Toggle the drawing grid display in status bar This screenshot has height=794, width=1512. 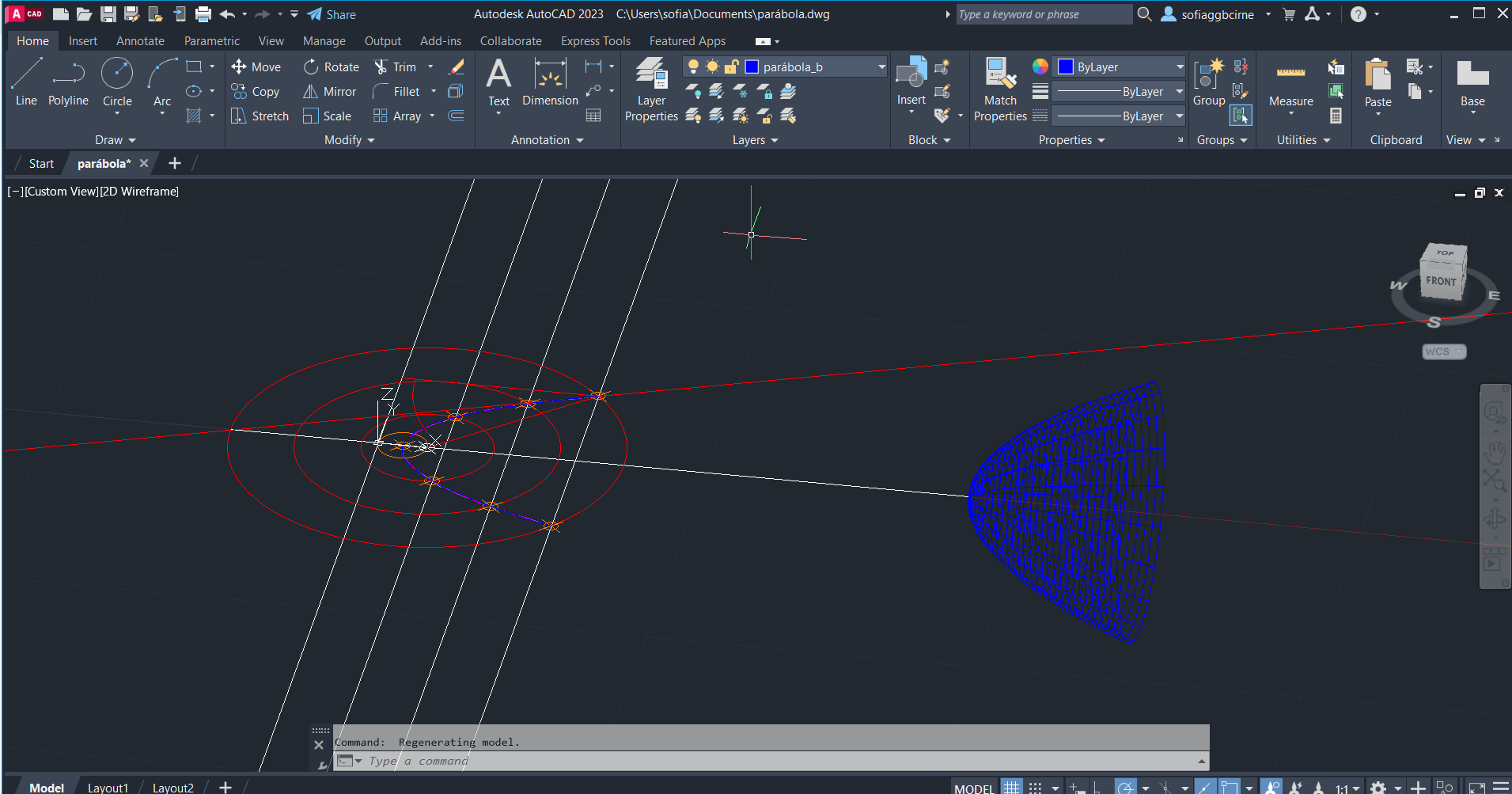pyautogui.click(x=1012, y=788)
